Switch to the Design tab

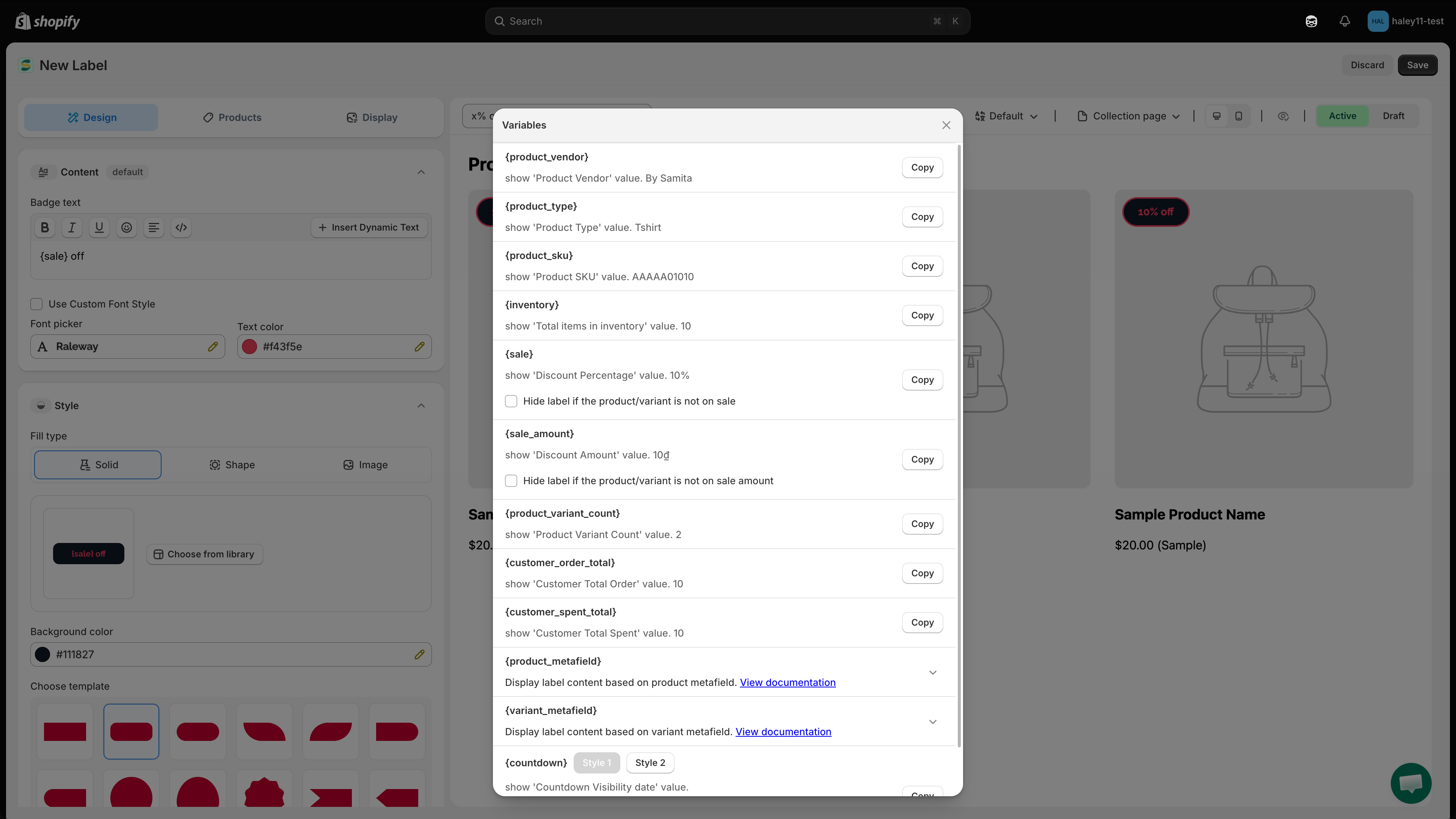[x=91, y=118]
